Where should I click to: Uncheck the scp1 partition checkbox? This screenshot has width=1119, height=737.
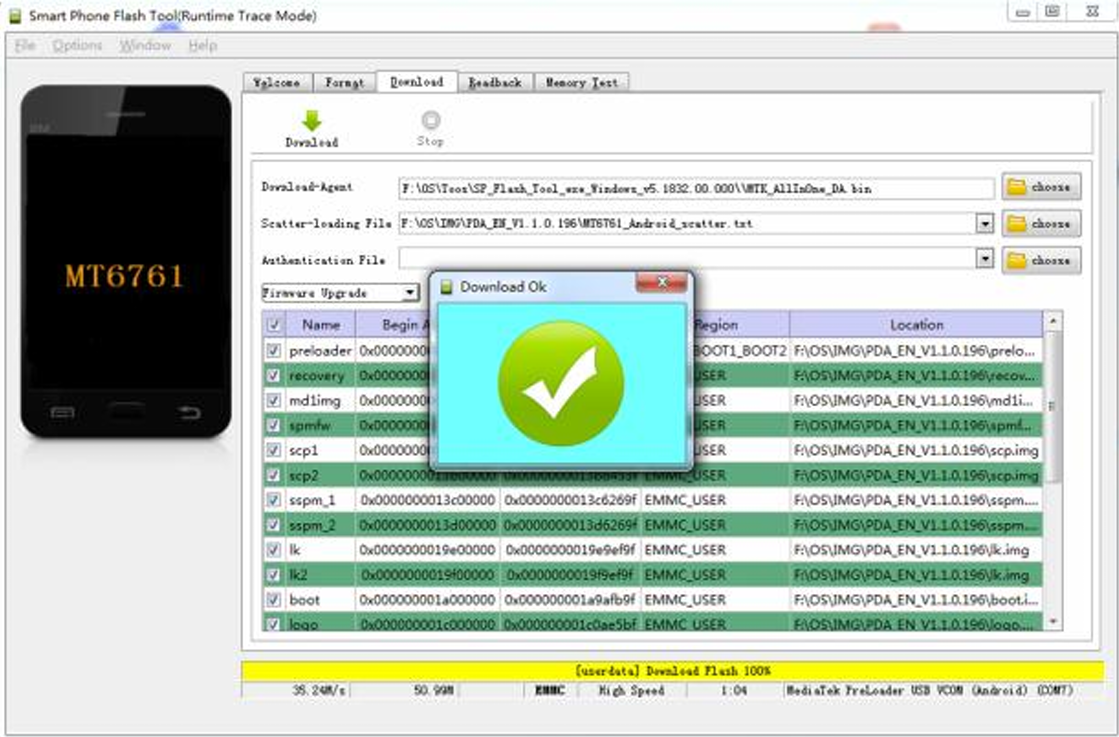[x=273, y=450]
